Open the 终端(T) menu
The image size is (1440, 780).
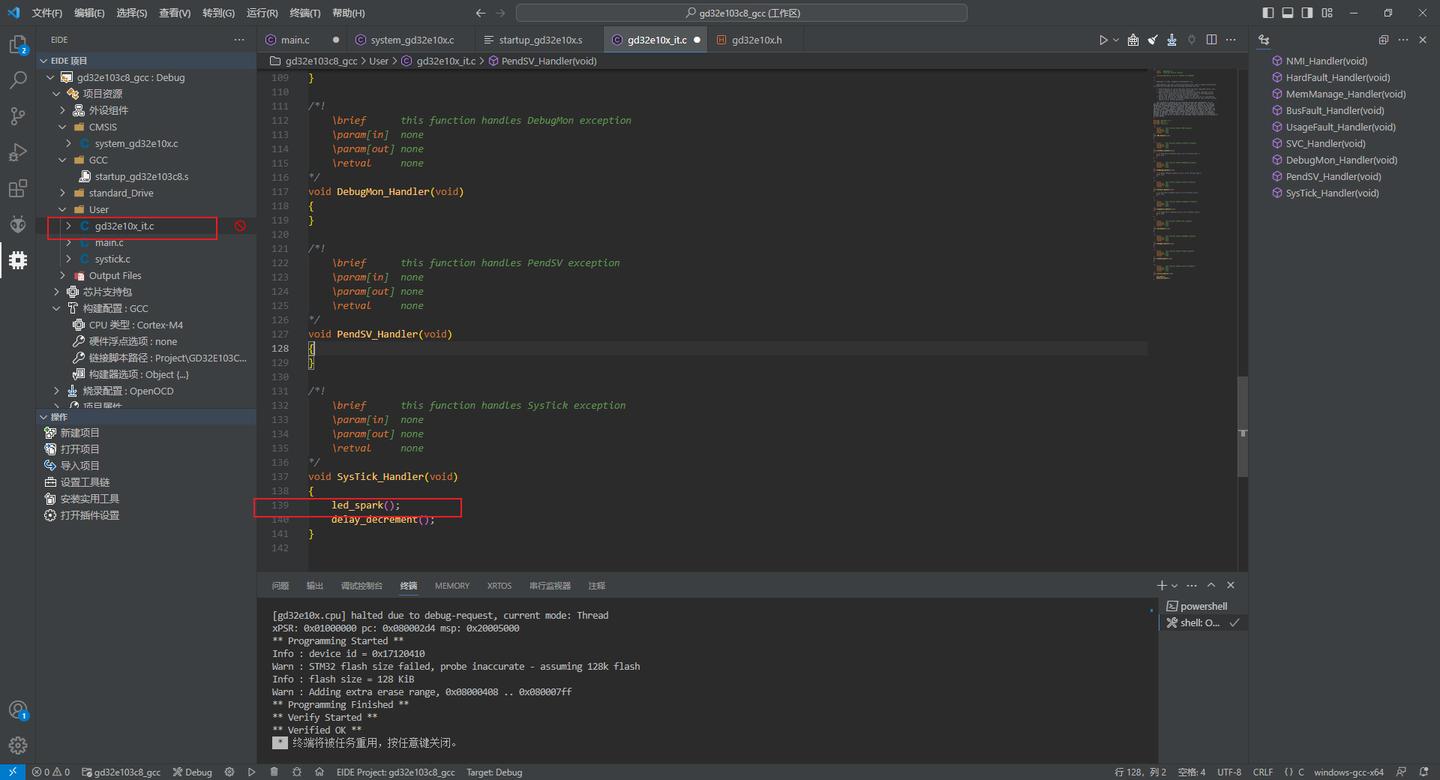(x=303, y=13)
